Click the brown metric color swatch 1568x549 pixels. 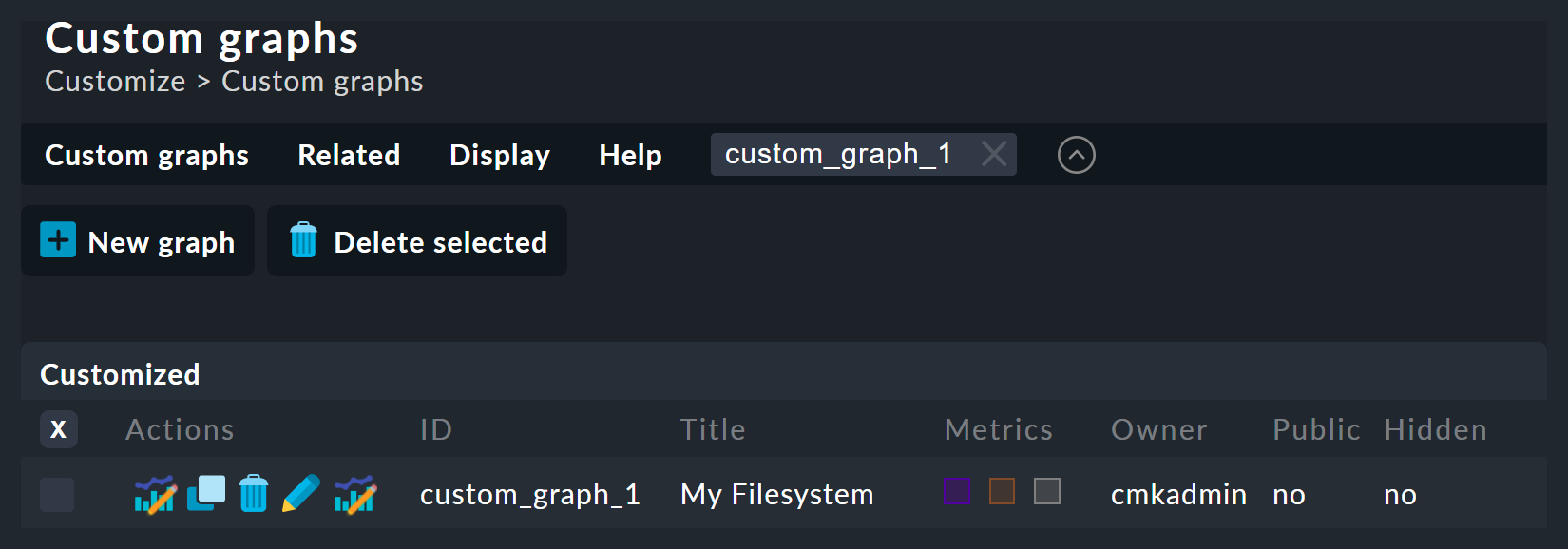(1003, 491)
